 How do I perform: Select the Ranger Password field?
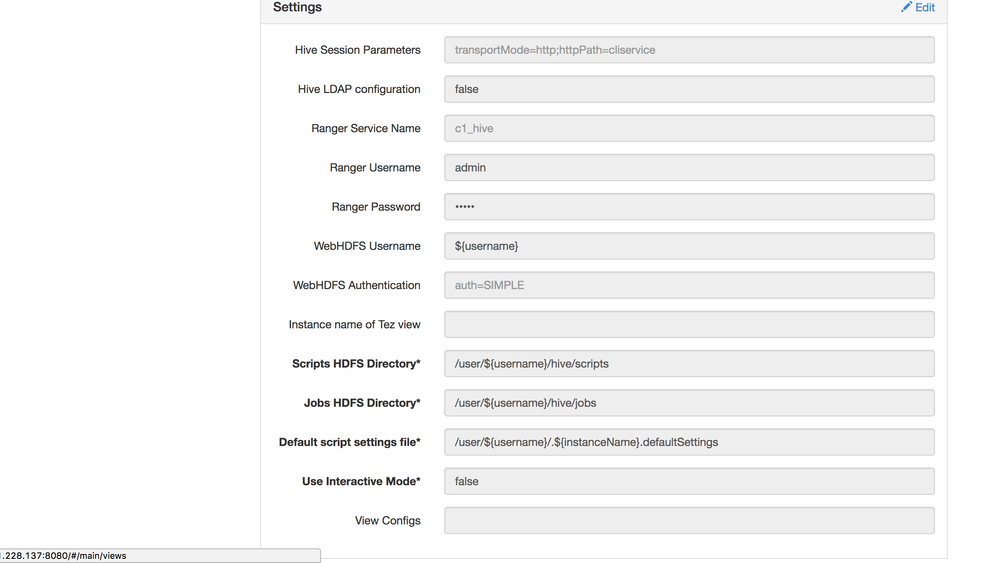(x=689, y=207)
